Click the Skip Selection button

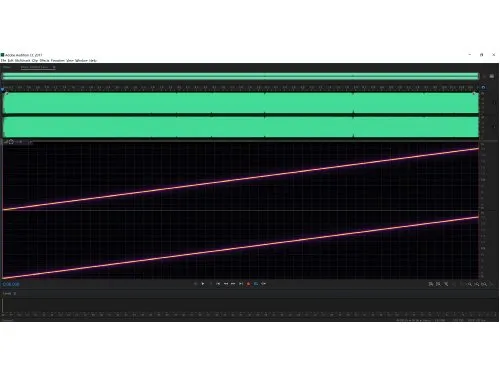pos(264,284)
